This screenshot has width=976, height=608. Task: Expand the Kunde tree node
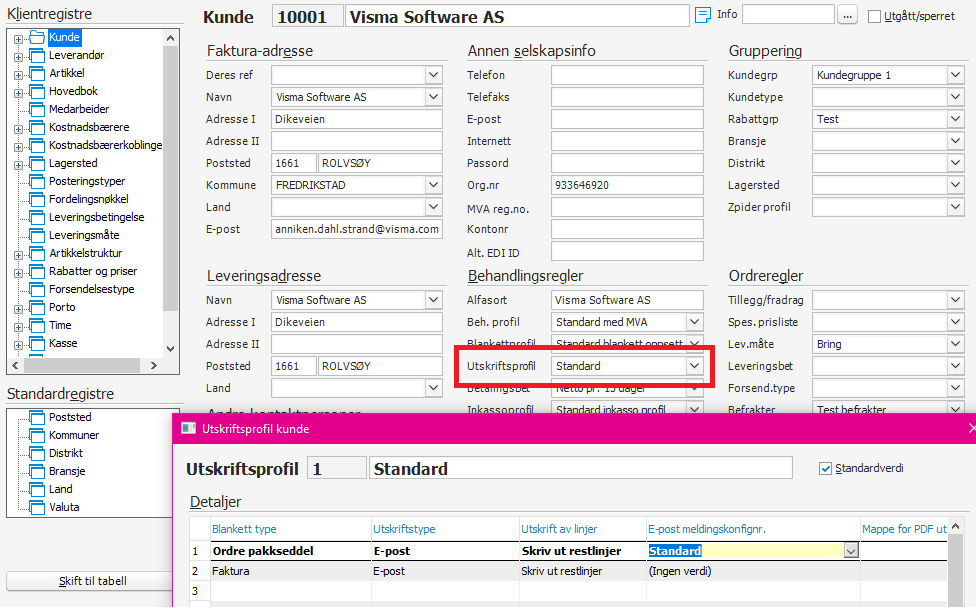[19, 39]
